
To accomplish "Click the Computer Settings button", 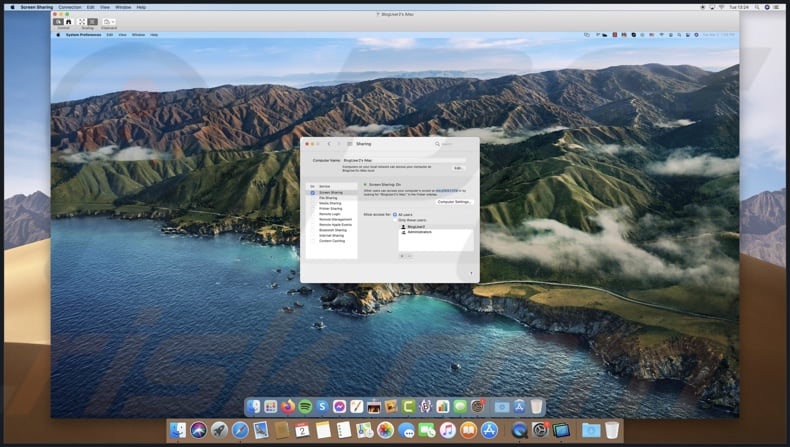I will pyautogui.click(x=454, y=202).
